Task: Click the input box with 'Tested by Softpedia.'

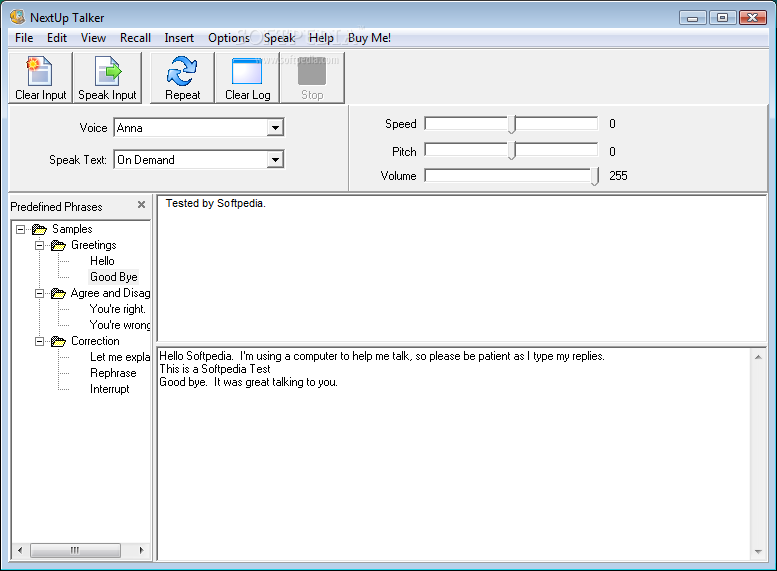Action: pyautogui.click(x=462, y=268)
